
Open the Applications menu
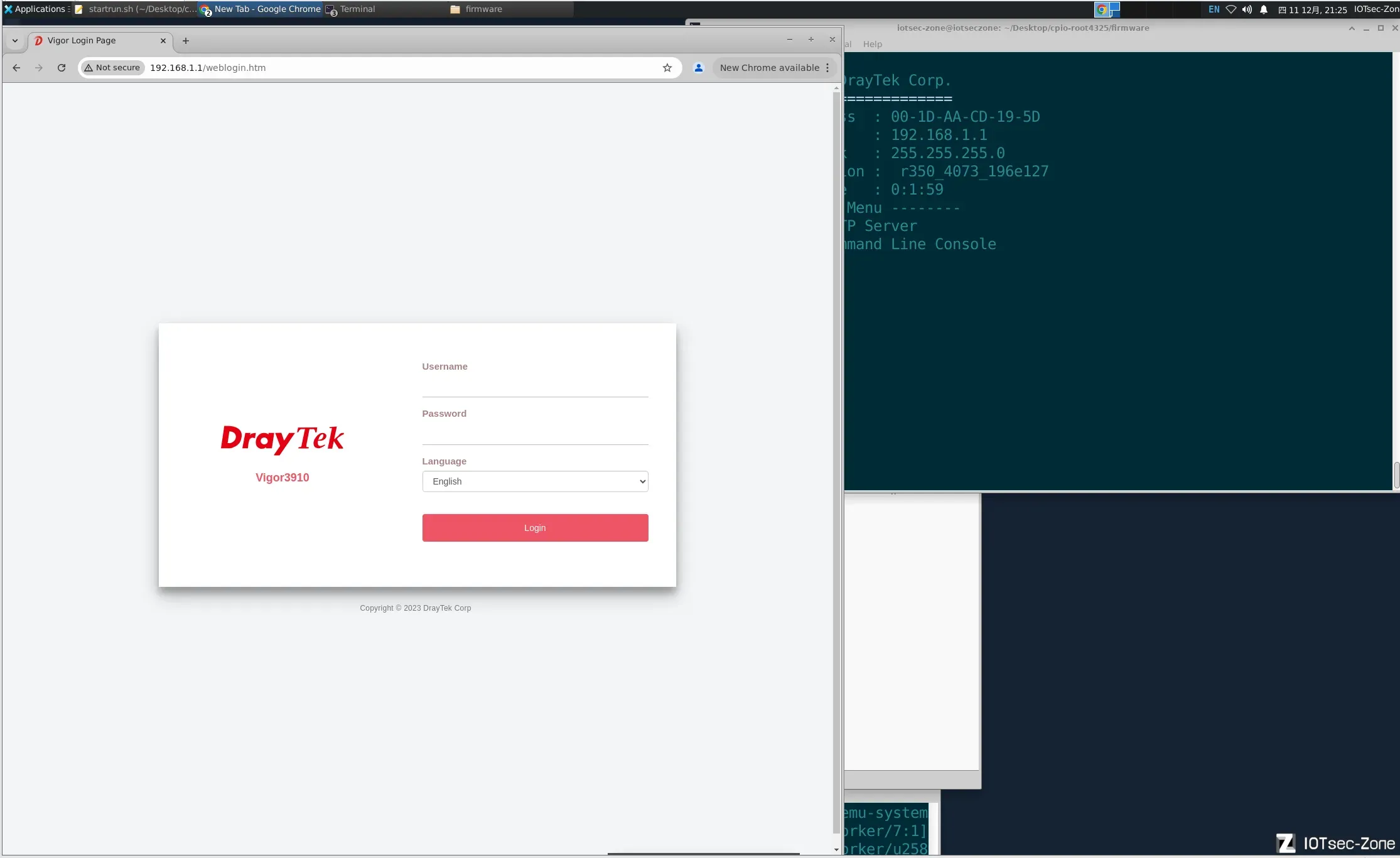click(35, 9)
